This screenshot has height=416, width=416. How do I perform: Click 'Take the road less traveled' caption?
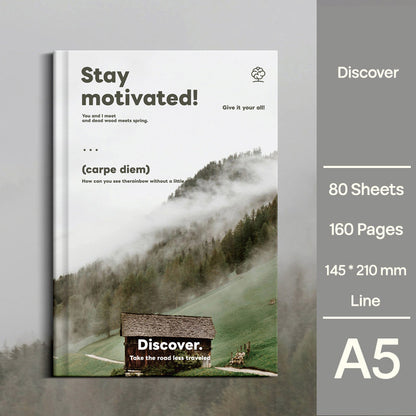click(x=170, y=358)
